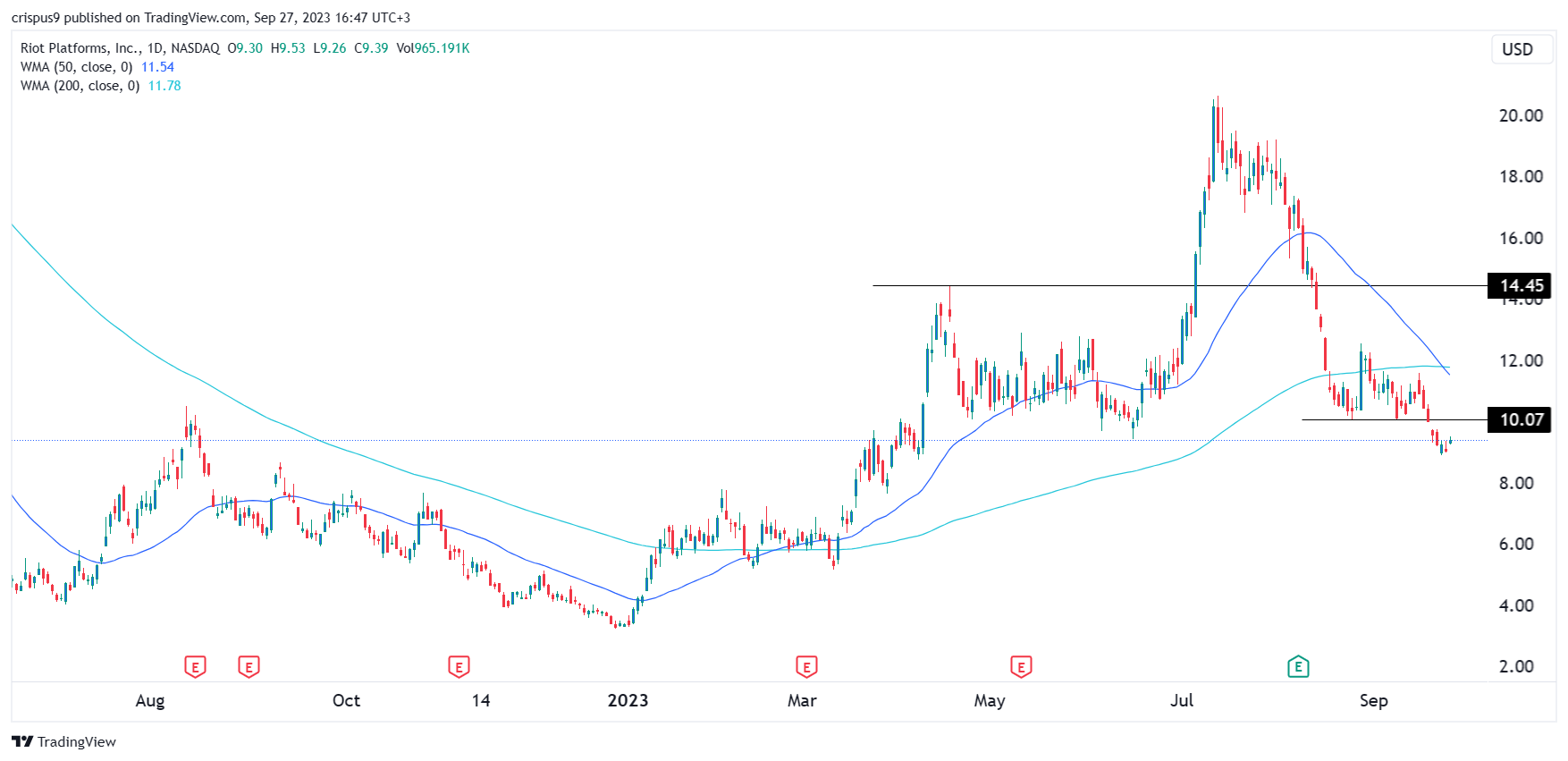Click the earnings marker near Mar

point(806,666)
